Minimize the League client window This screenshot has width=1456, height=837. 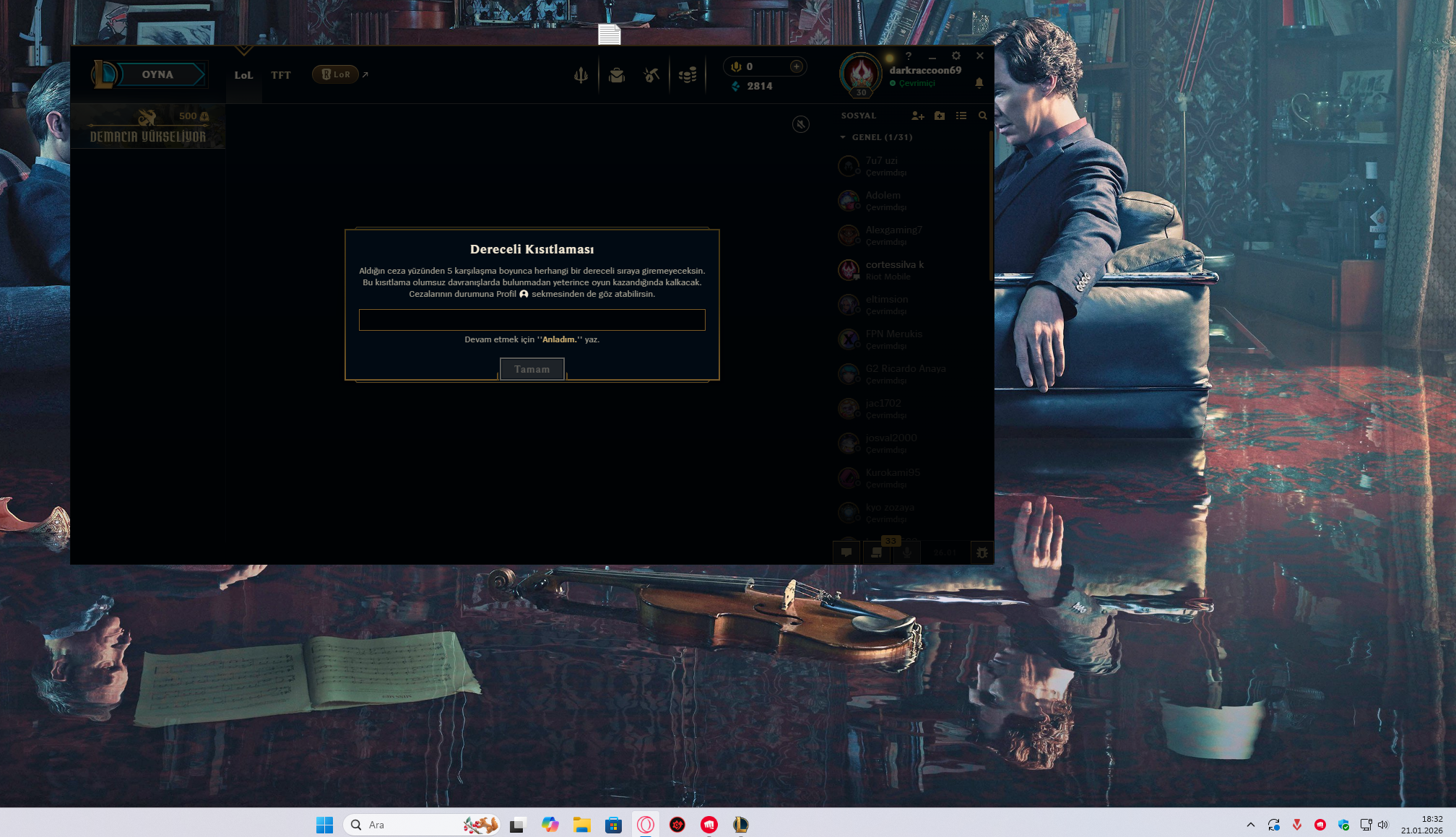pyautogui.click(x=932, y=56)
